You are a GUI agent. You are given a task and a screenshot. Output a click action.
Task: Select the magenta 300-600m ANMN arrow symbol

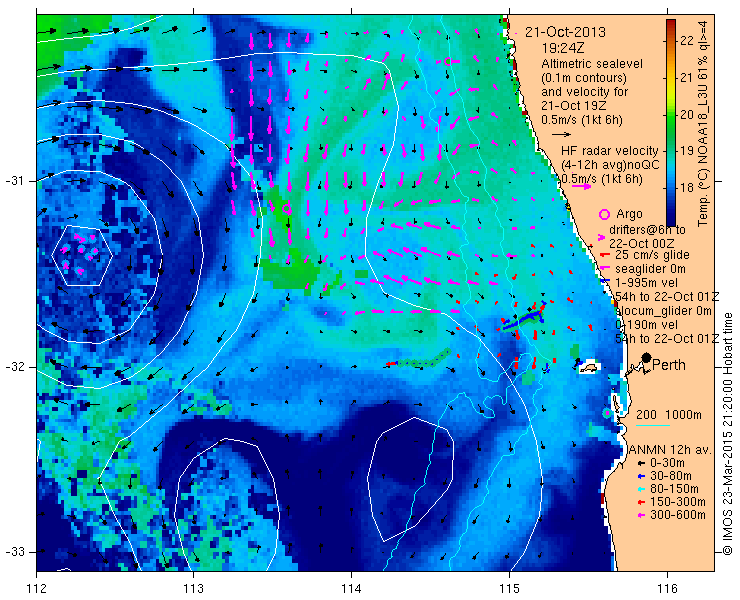click(640, 515)
